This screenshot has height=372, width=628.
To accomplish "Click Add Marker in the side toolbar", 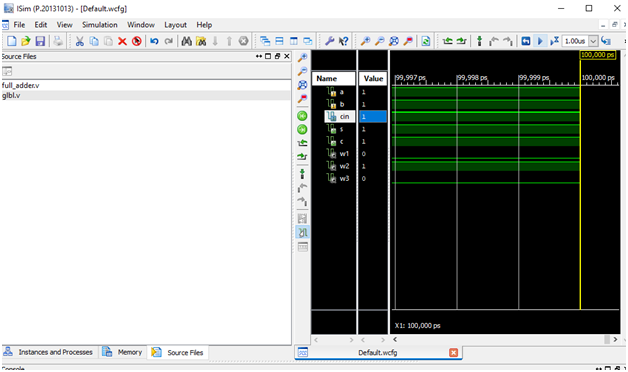I will pos(302,174).
